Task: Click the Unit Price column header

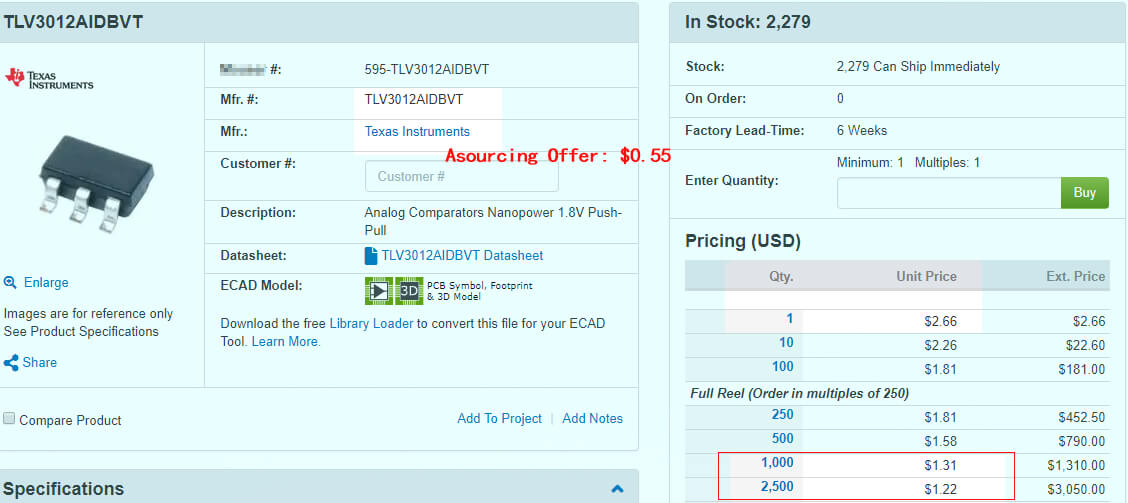Action: click(x=927, y=276)
